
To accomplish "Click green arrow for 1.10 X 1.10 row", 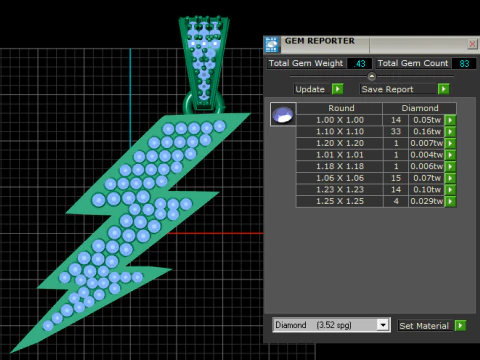I will point(450,132).
